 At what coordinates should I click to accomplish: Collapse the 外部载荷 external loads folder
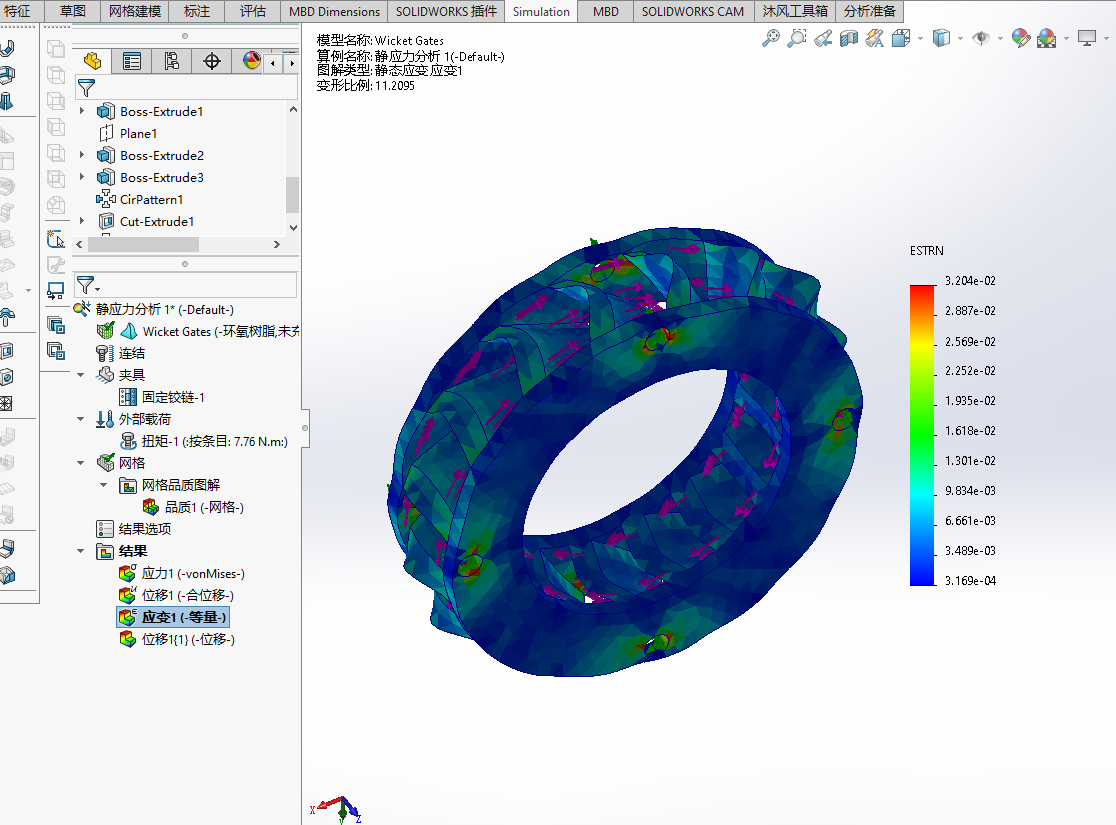click(80, 419)
